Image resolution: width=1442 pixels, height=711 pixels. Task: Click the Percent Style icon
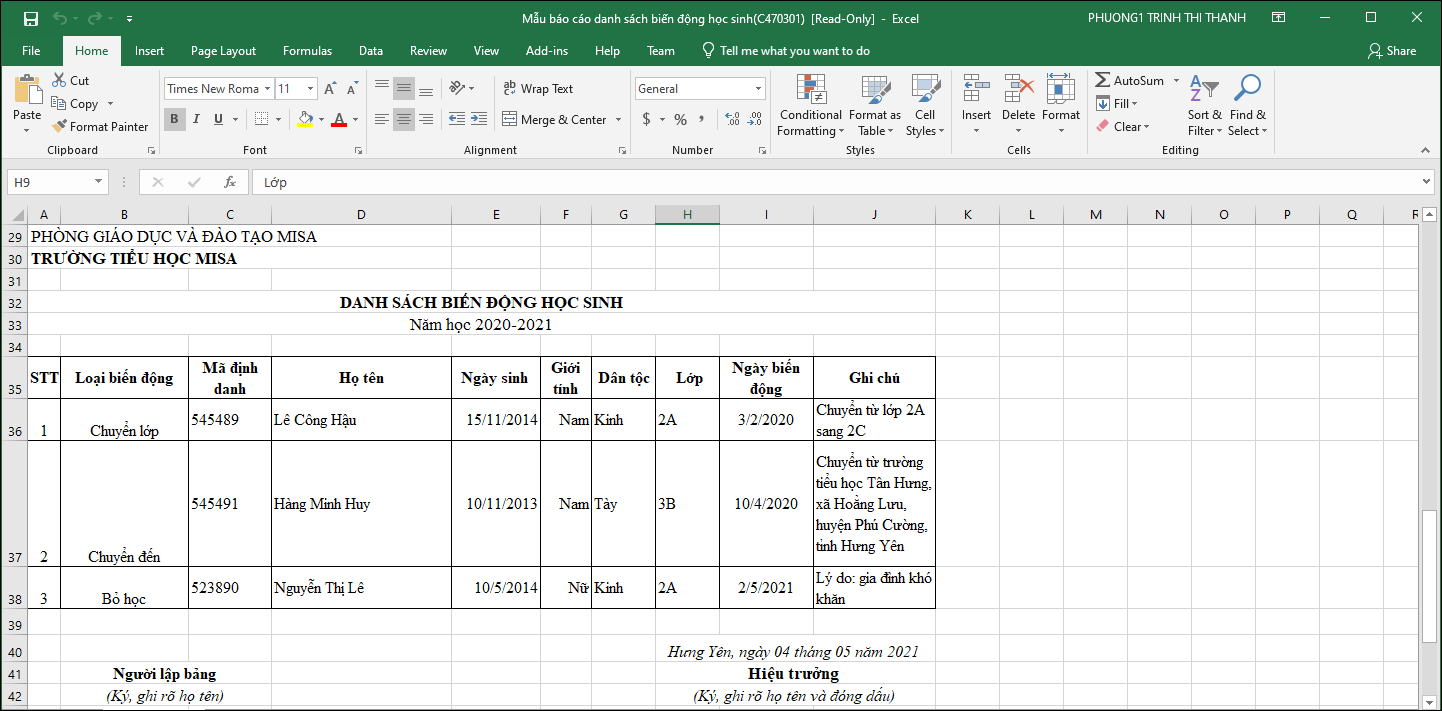(680, 120)
